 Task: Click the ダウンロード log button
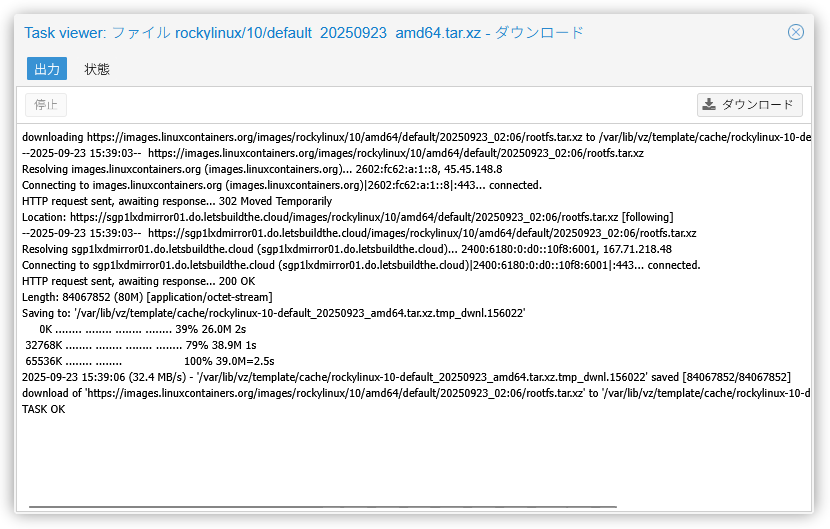click(749, 105)
